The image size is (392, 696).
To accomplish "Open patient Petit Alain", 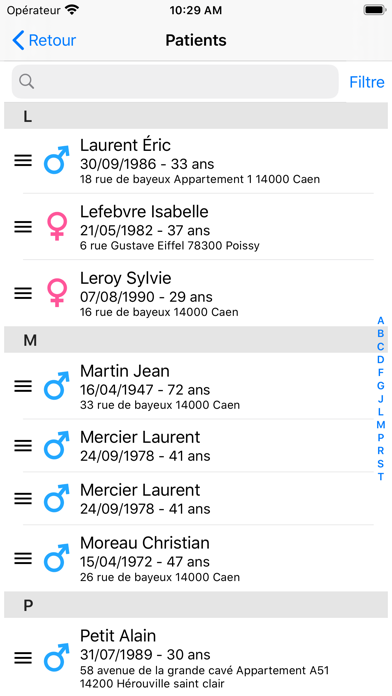I will (196, 657).
